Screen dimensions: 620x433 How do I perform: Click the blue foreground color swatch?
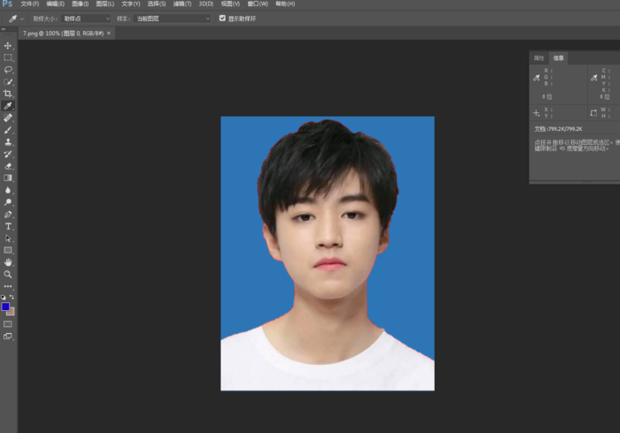click(x=6, y=307)
